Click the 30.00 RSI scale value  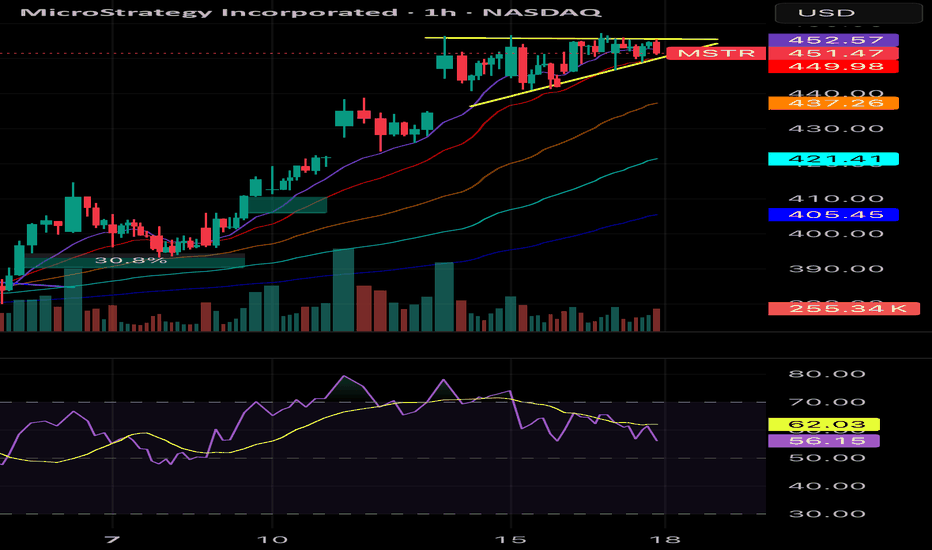(x=827, y=514)
